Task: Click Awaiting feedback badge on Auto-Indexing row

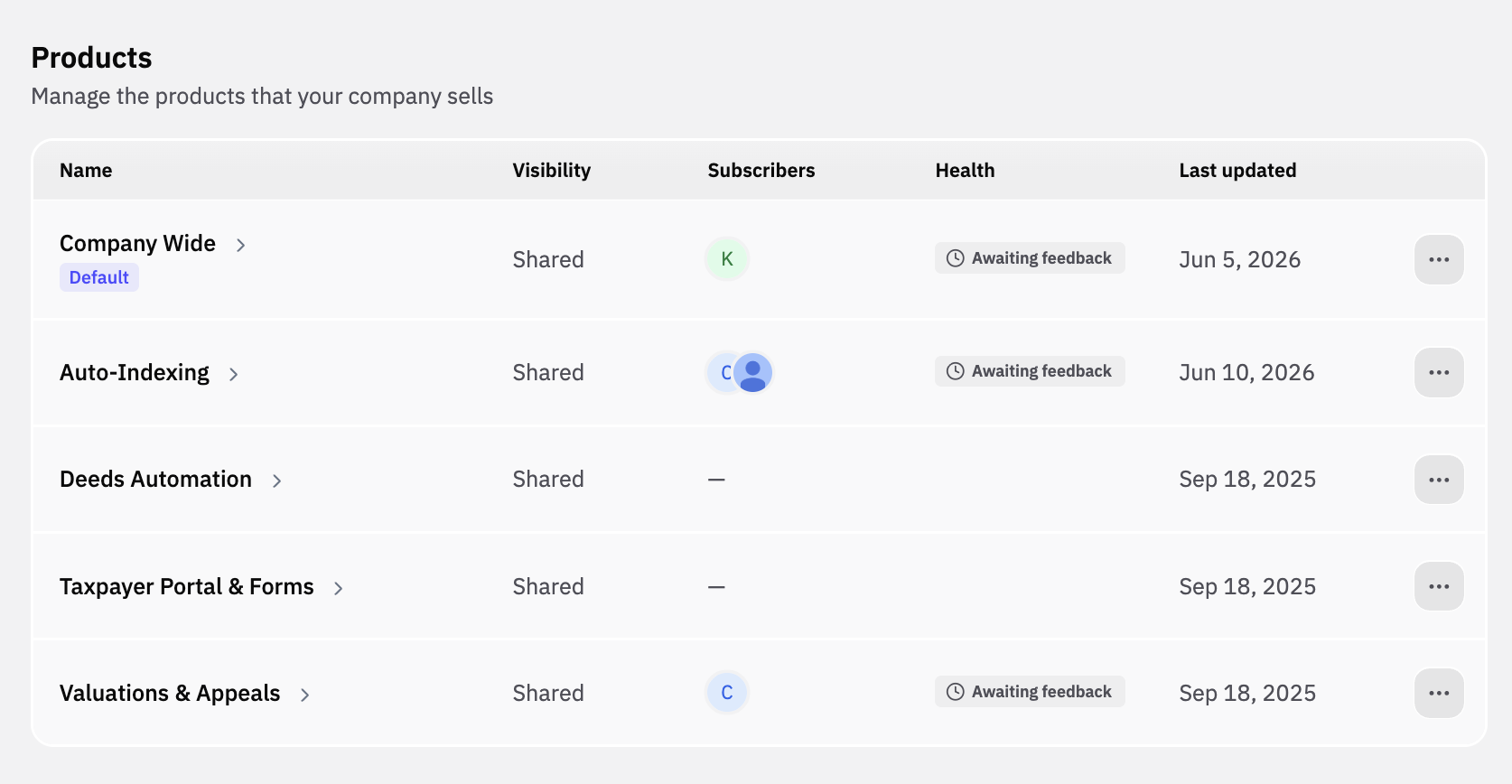Action: (1030, 371)
